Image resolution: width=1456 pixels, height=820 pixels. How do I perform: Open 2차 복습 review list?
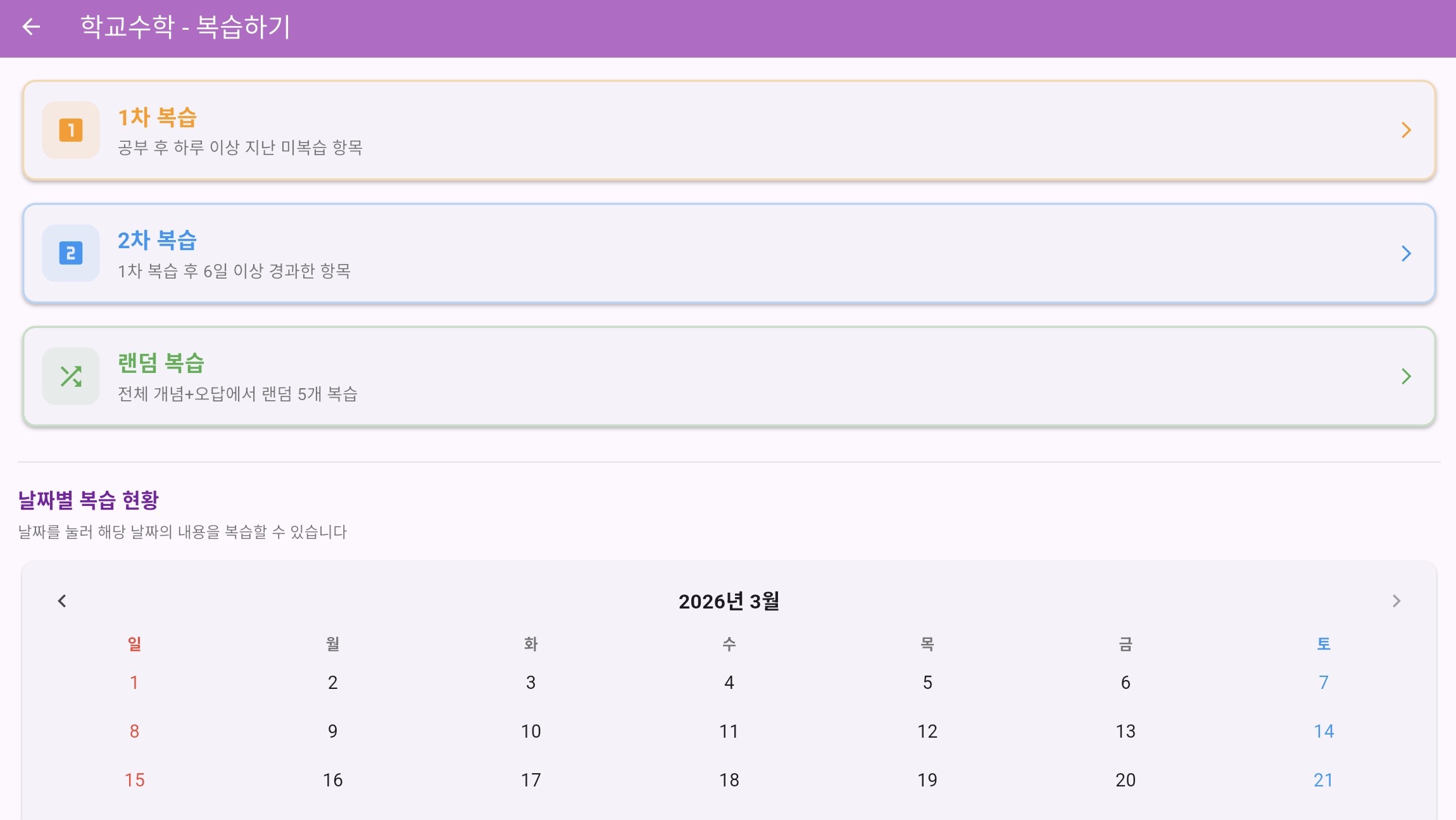[728, 253]
